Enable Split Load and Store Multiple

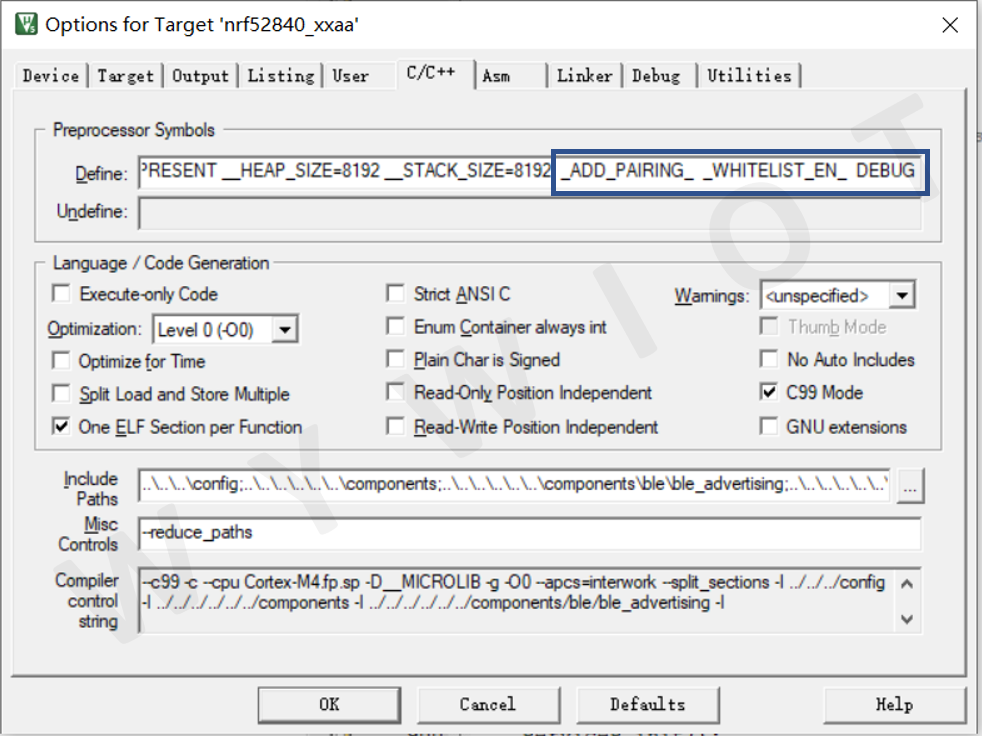(x=61, y=394)
